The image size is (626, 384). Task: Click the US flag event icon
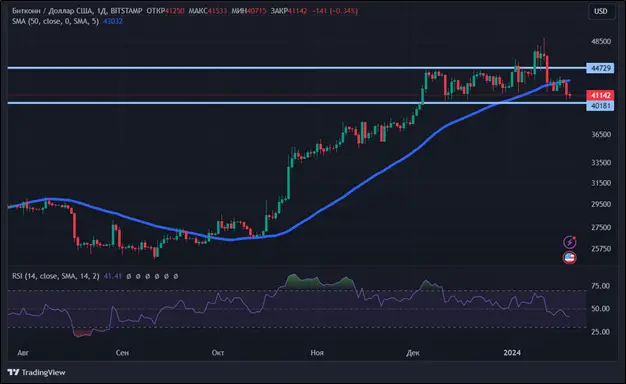coord(570,257)
